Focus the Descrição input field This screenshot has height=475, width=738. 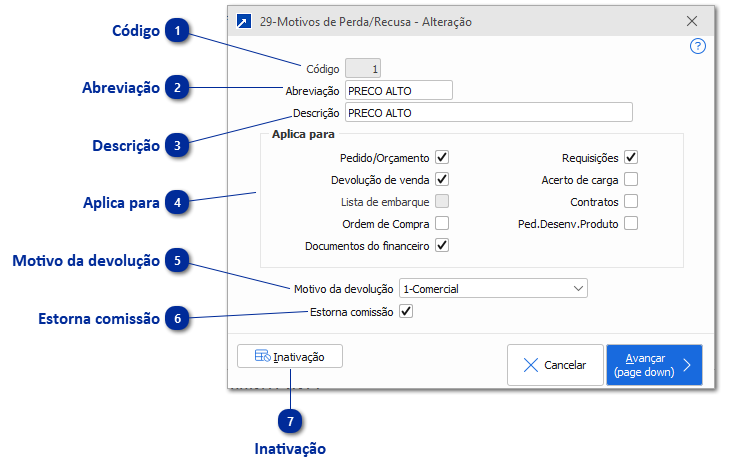(x=488, y=113)
